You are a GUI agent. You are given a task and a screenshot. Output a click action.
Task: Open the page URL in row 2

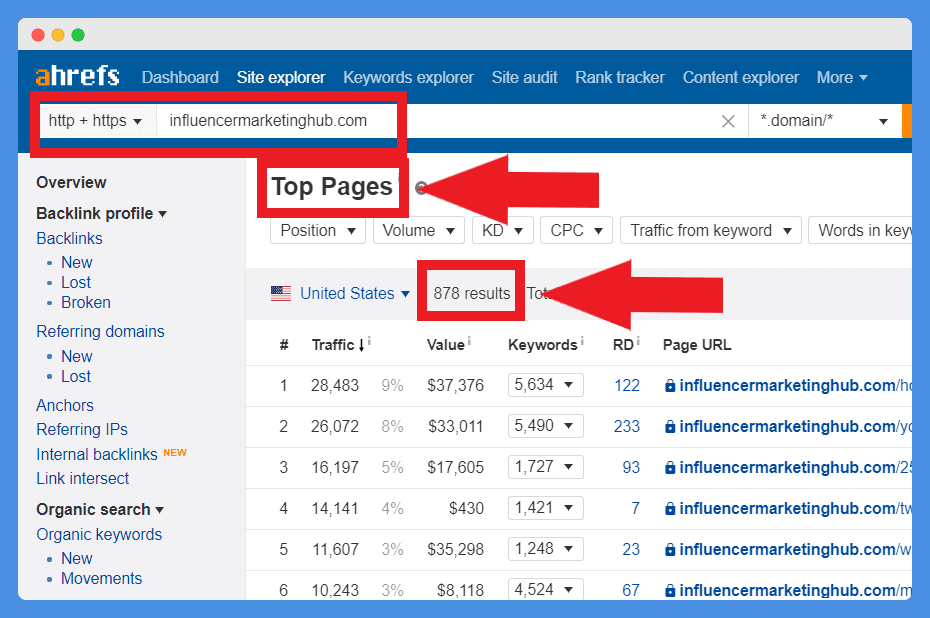tap(795, 426)
